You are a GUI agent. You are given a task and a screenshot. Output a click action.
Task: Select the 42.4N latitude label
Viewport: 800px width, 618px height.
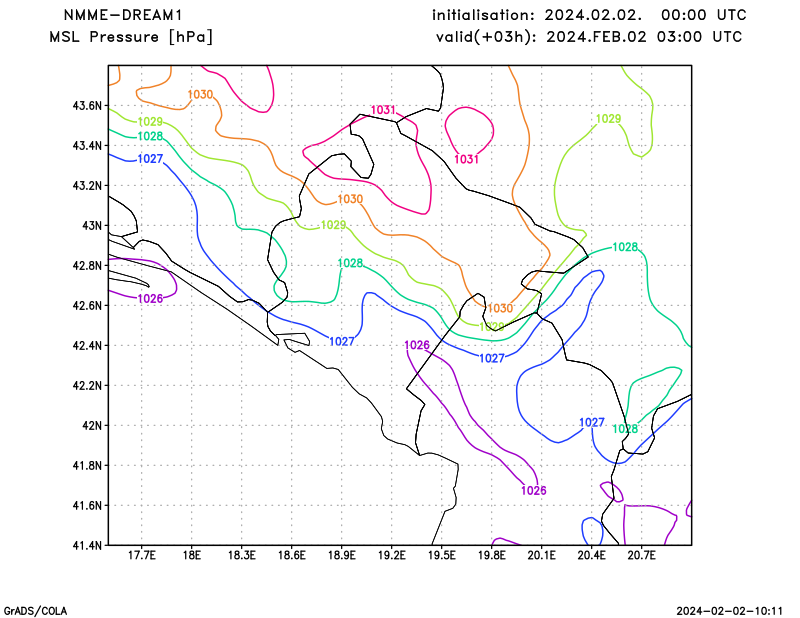pyautogui.click(x=87, y=345)
